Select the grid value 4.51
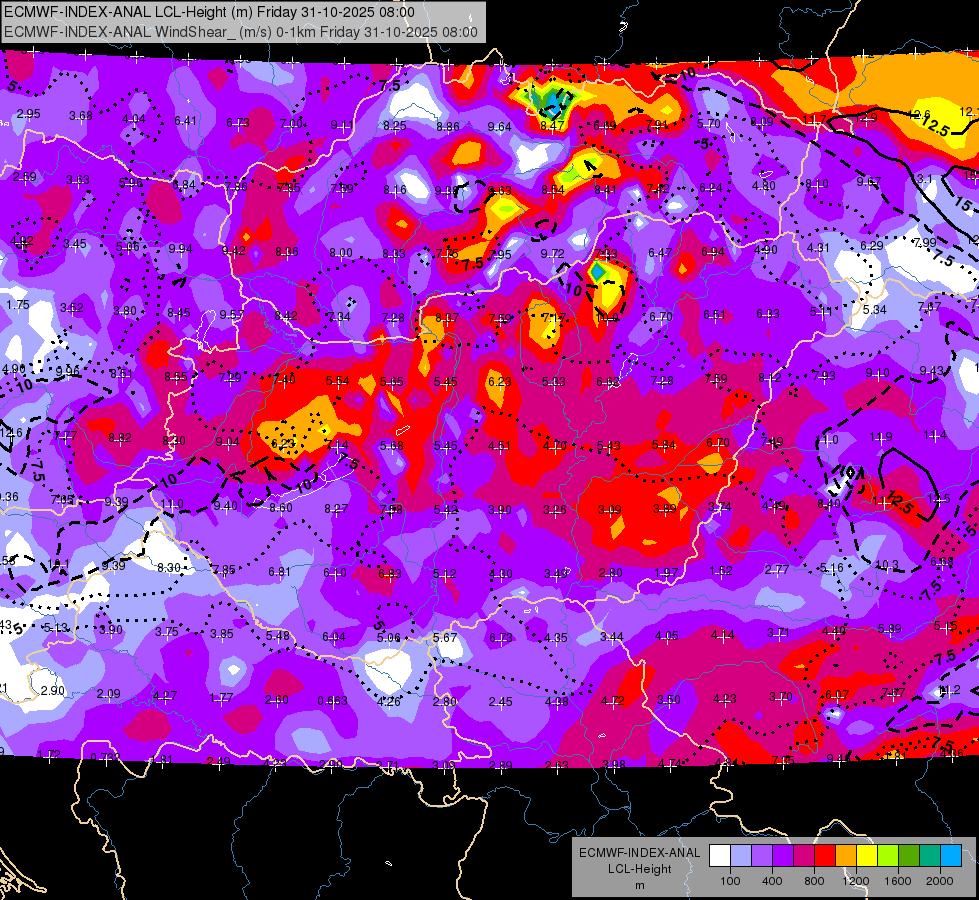Image resolution: width=979 pixels, height=900 pixels. [499, 445]
